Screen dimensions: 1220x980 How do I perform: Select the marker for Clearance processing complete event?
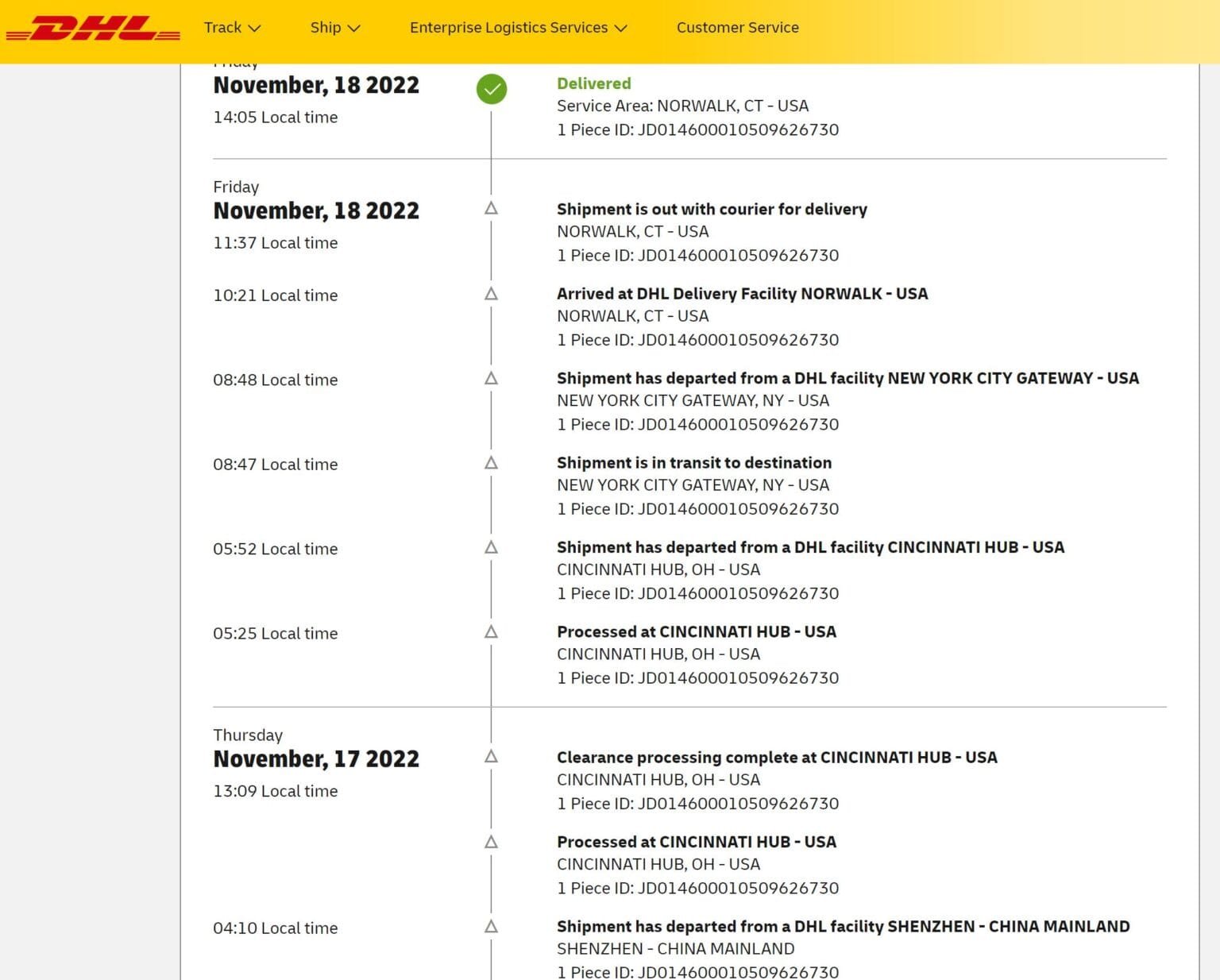click(x=491, y=756)
